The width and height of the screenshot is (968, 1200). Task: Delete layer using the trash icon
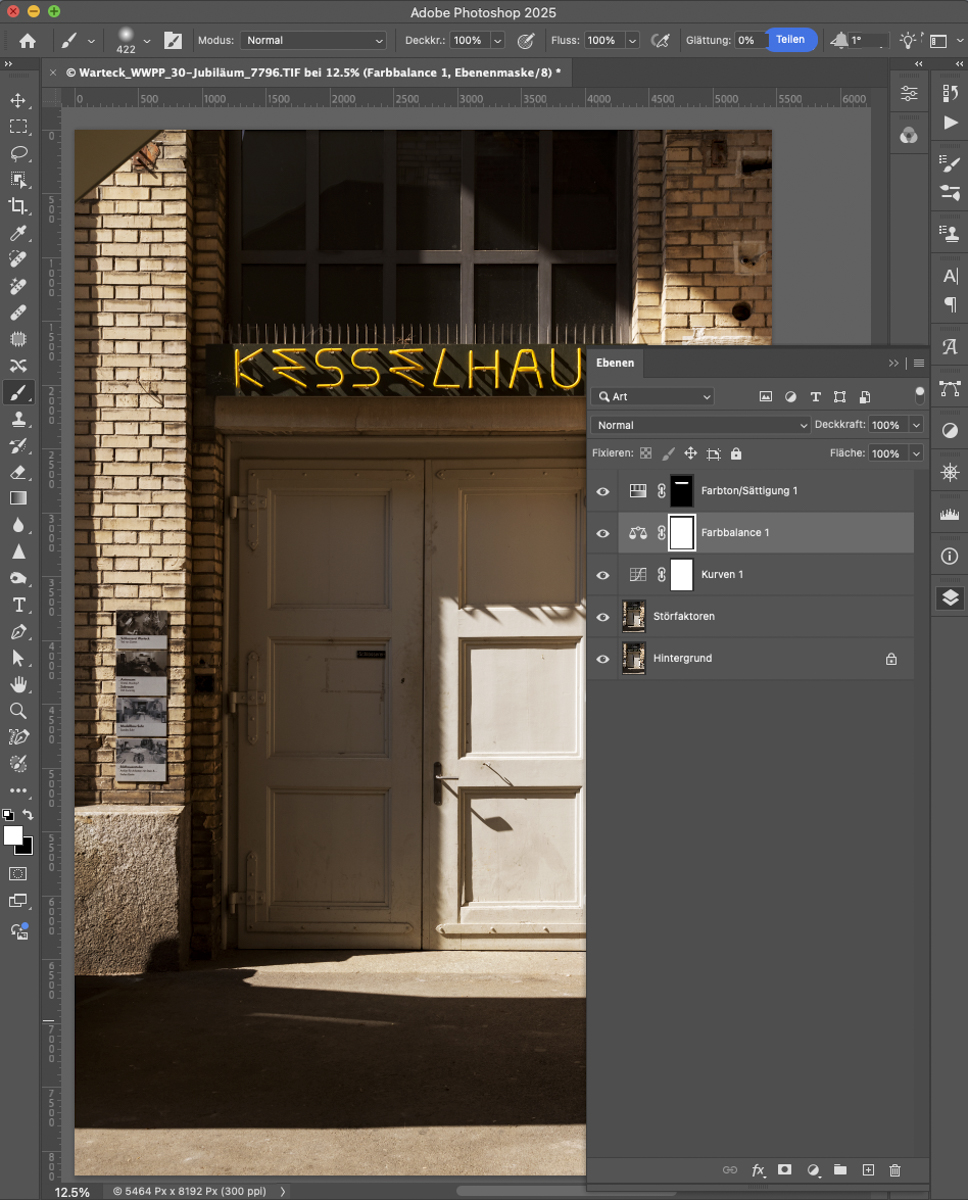click(894, 1169)
